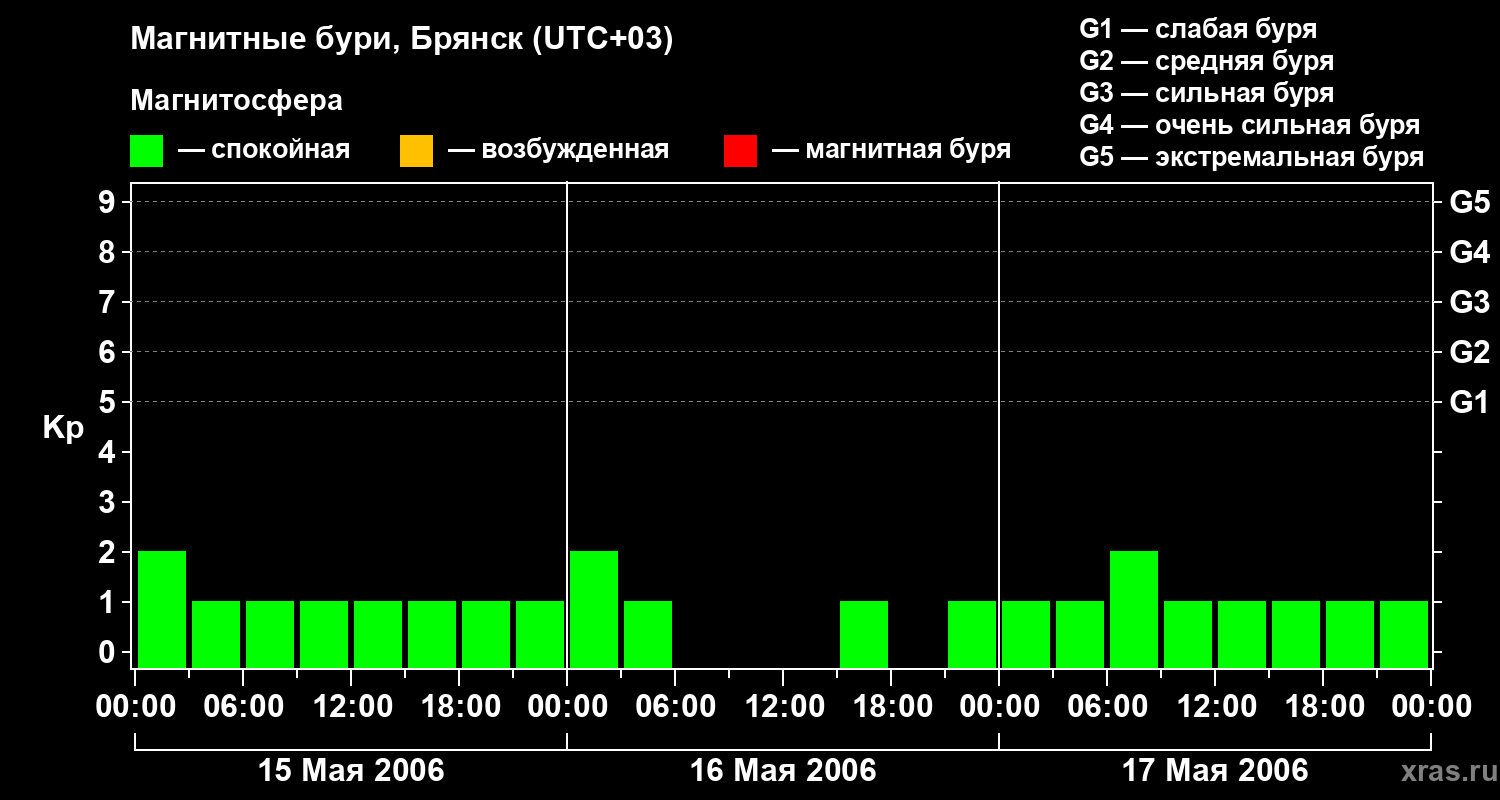Screen dimensions: 1500x800
Task: Click the '— возбужденная' legend label
Action: point(559,150)
